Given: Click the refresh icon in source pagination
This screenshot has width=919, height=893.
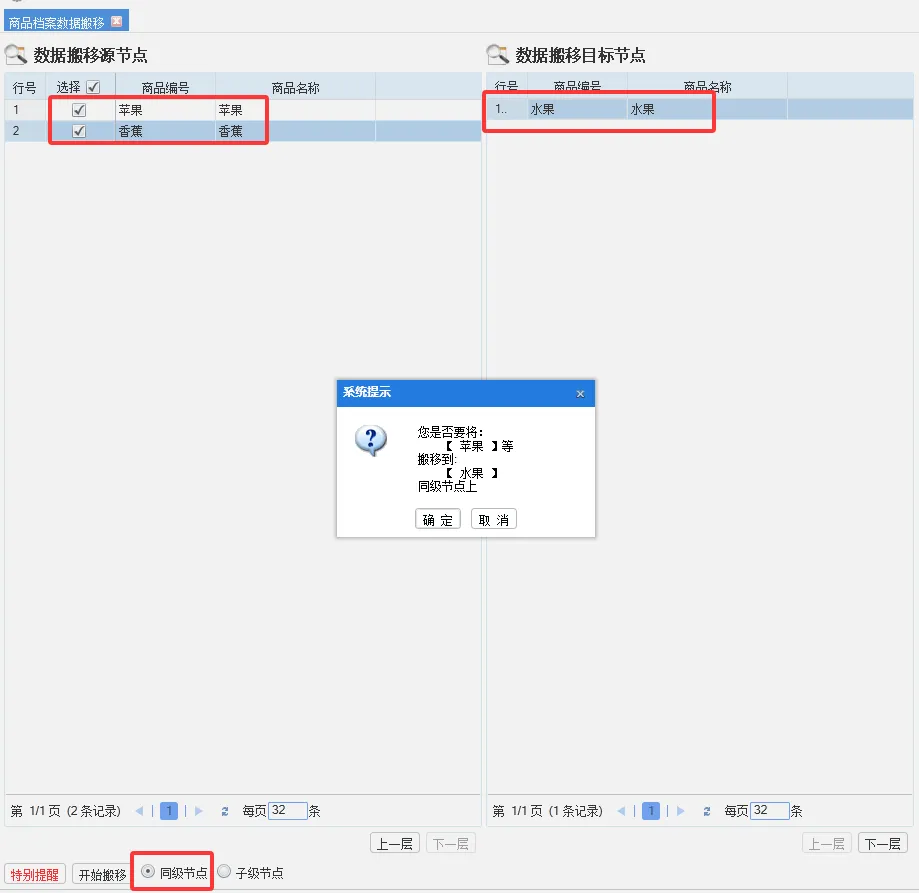Looking at the screenshot, I should click(225, 811).
